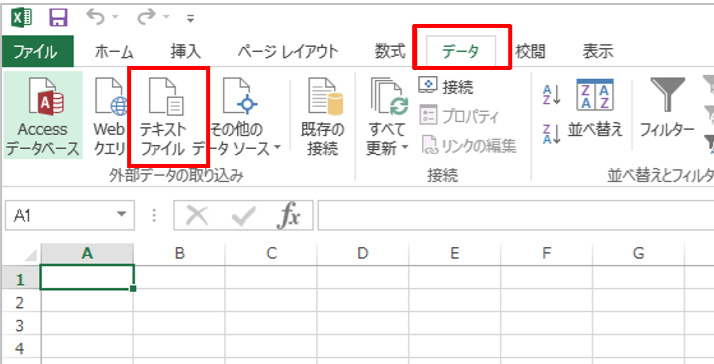Open the Name Box dropdown arrow
This screenshot has width=714, height=364.
click(x=121, y=215)
